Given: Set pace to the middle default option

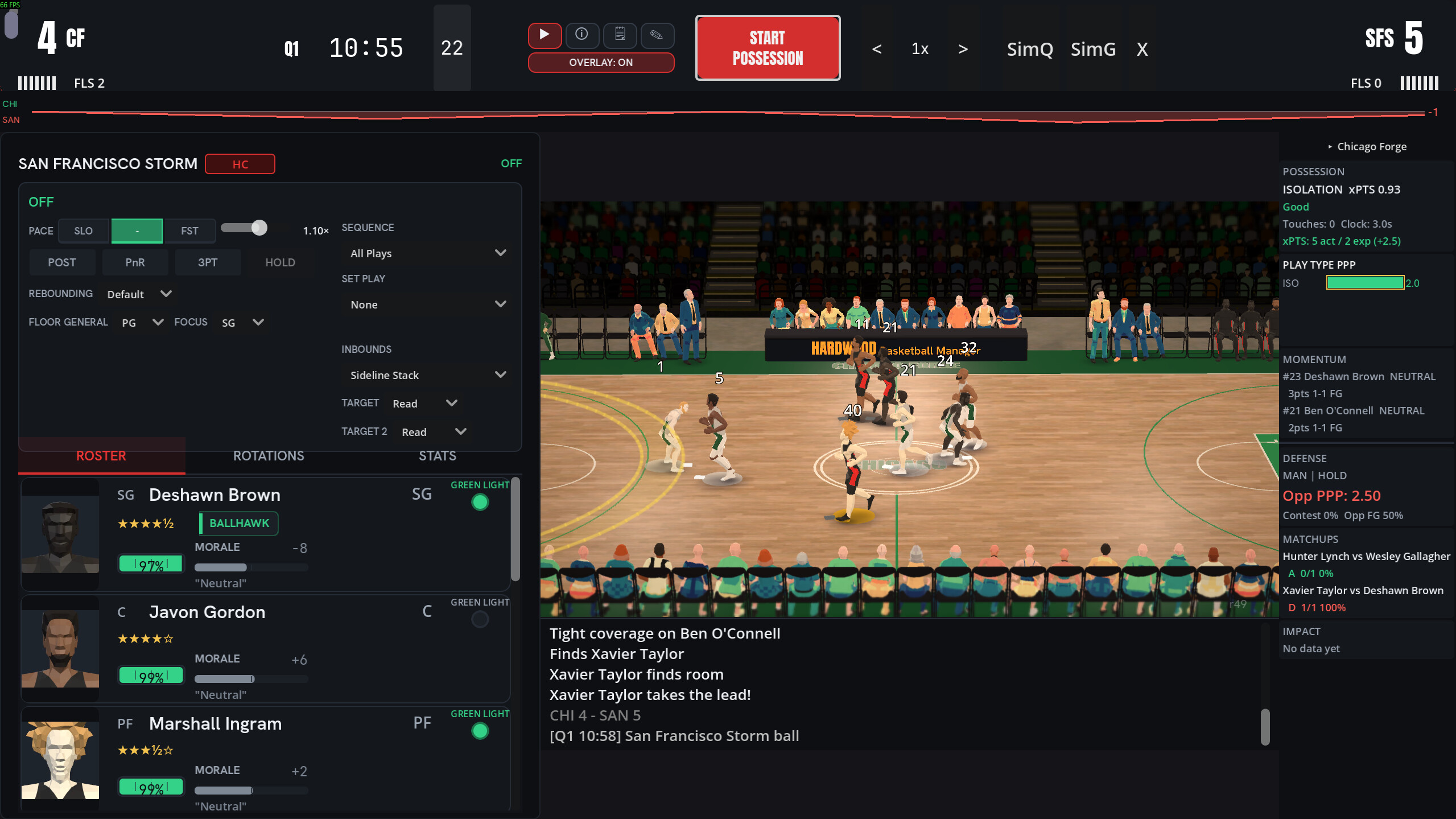Looking at the screenshot, I should (137, 231).
